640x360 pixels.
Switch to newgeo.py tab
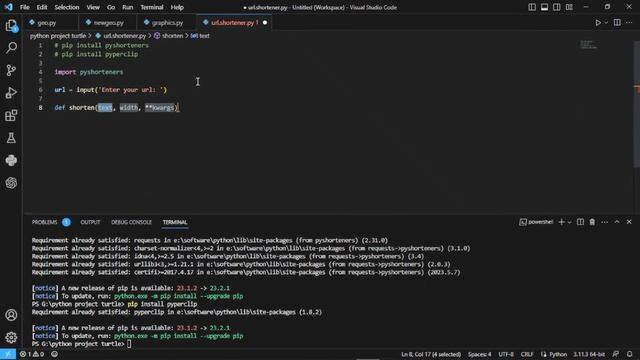109,23
